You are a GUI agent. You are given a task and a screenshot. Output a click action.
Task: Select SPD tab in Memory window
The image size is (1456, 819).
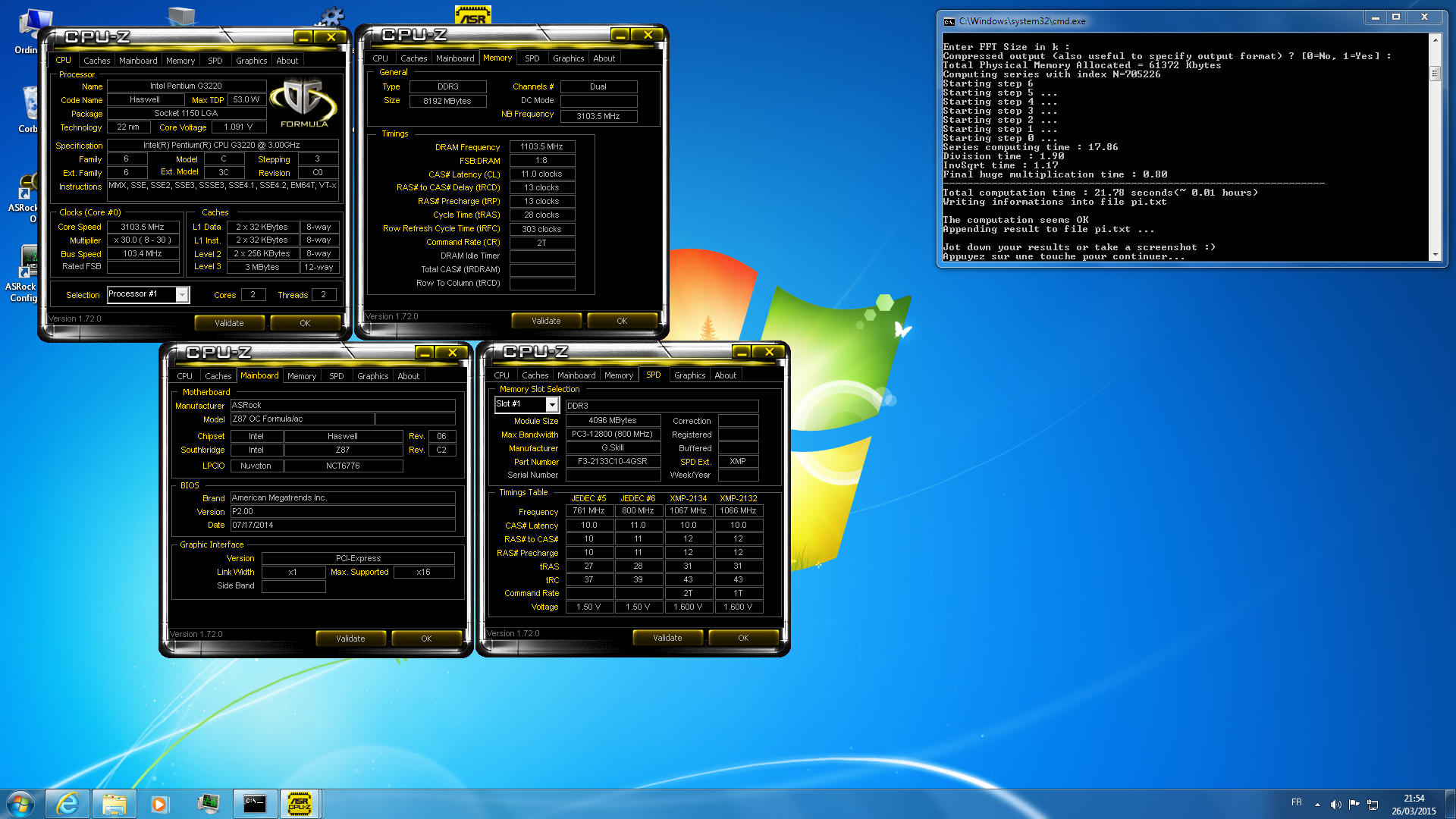tap(532, 58)
